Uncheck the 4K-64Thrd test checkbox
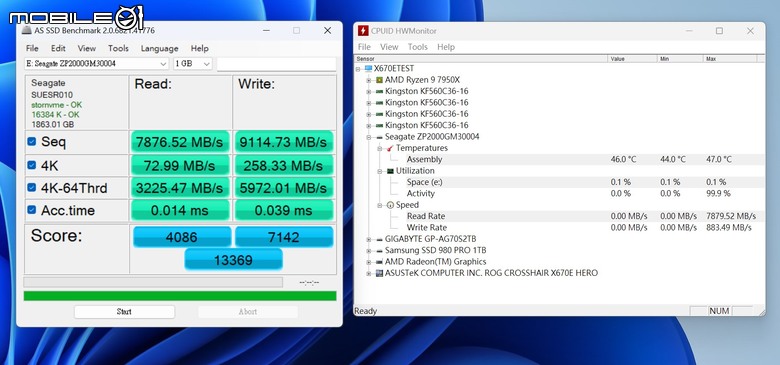Viewport: 780px width, 365px height. [x=32, y=187]
